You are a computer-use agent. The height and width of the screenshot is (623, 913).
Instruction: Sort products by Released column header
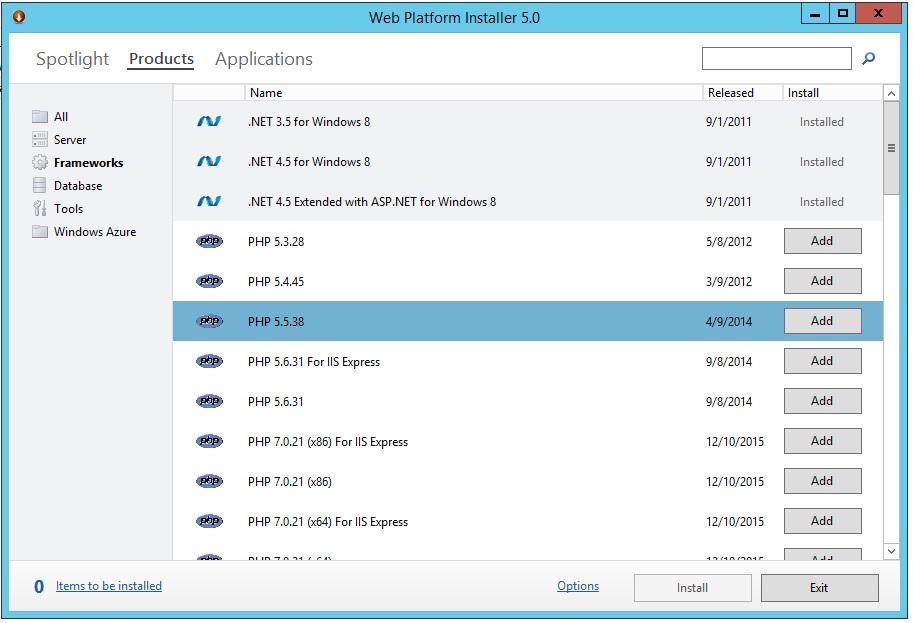[x=731, y=92]
